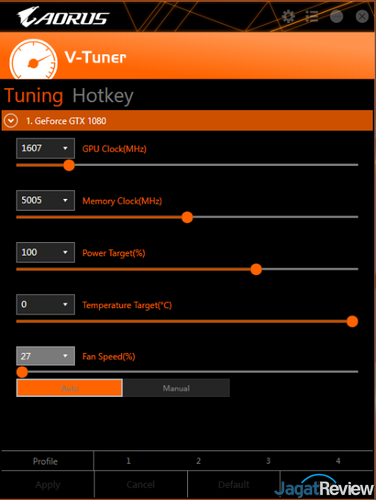Click the GPU Clock(MHz) label
The image size is (376, 500).
point(114,149)
